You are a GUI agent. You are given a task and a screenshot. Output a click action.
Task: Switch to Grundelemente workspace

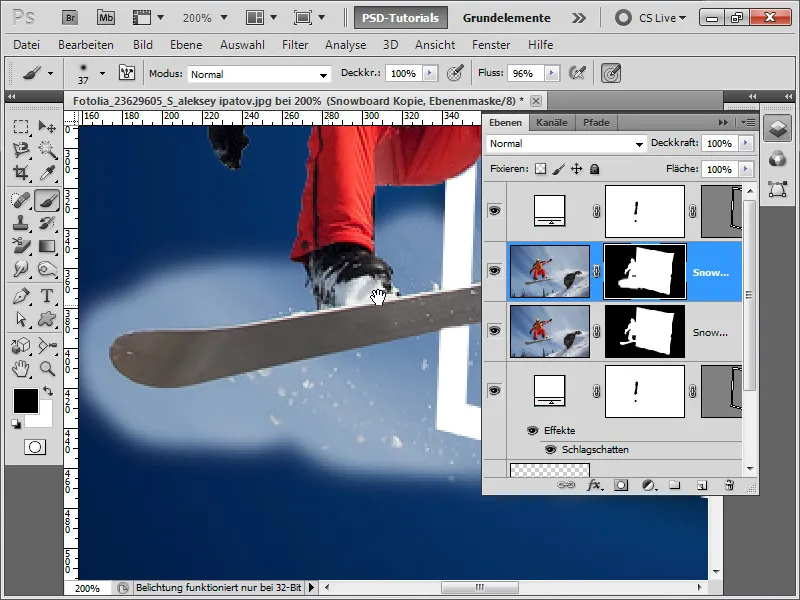(x=507, y=18)
